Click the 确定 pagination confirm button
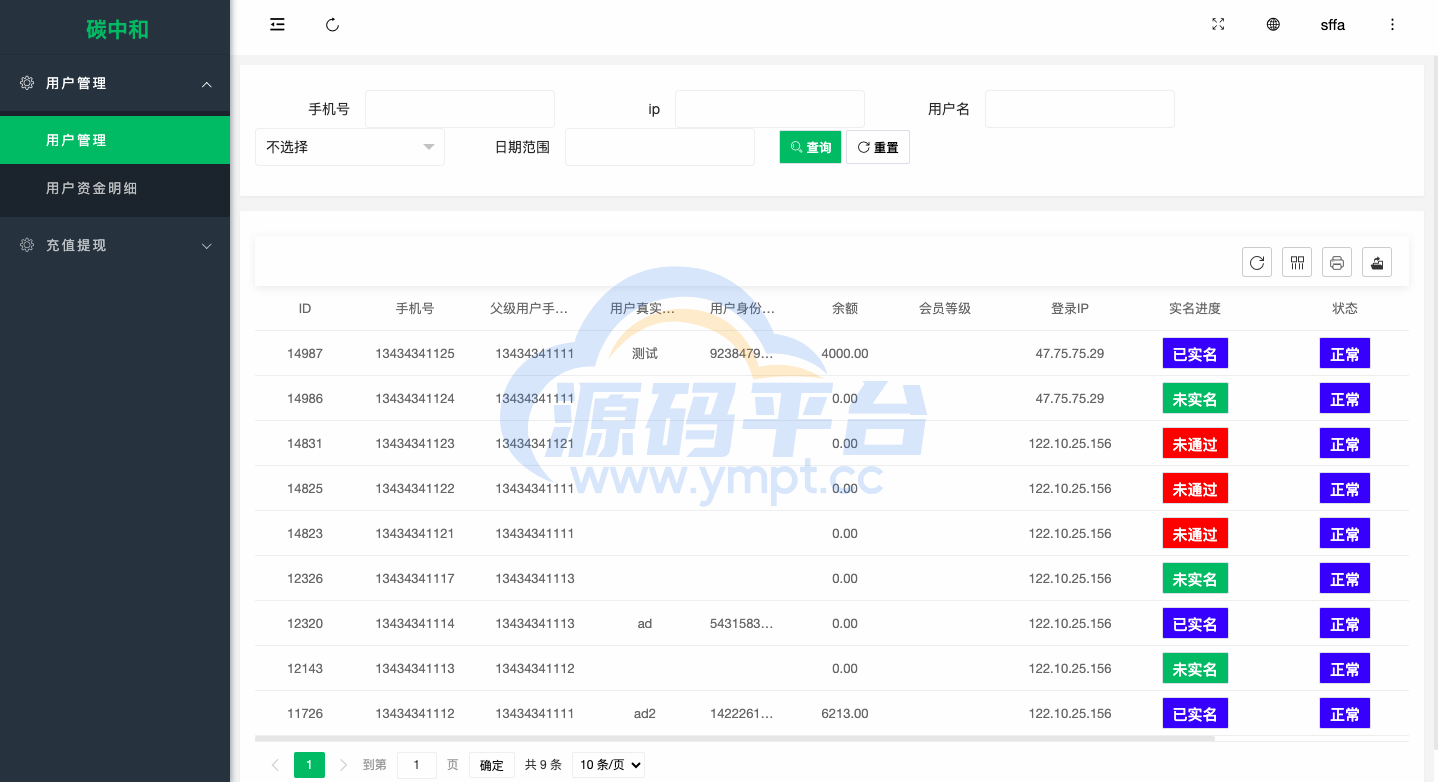Image resolution: width=1438 pixels, height=782 pixels. 492,765
